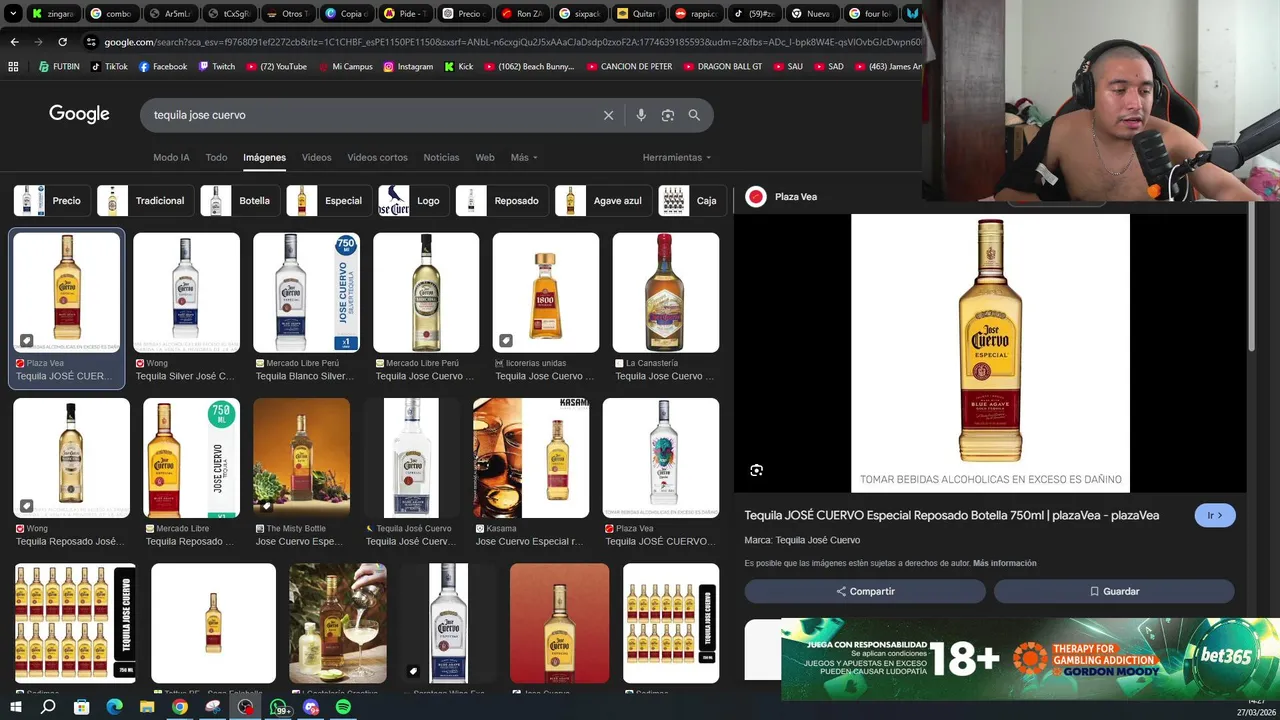
Task: Open the Twitch bookmark
Action: [217, 67]
